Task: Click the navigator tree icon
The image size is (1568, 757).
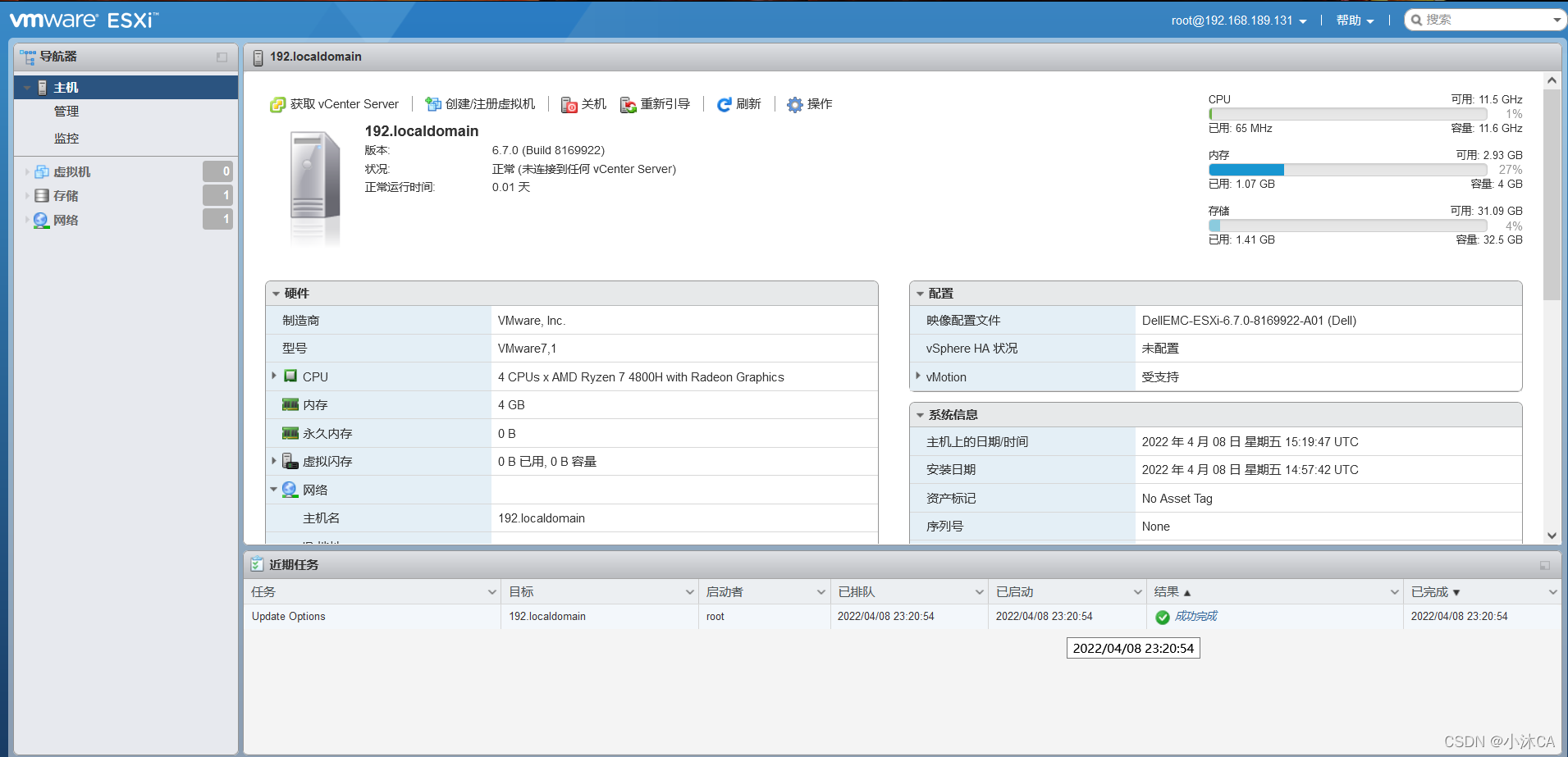Action: pos(28,57)
